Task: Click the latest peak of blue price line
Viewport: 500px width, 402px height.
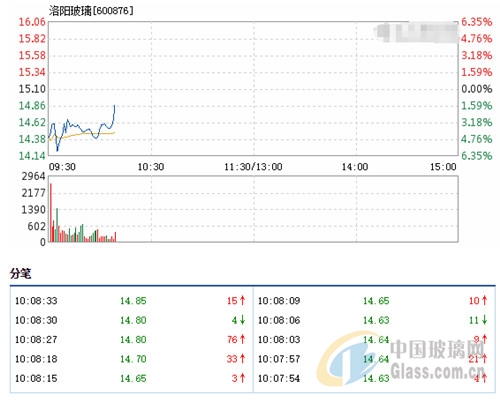Action: [115, 106]
